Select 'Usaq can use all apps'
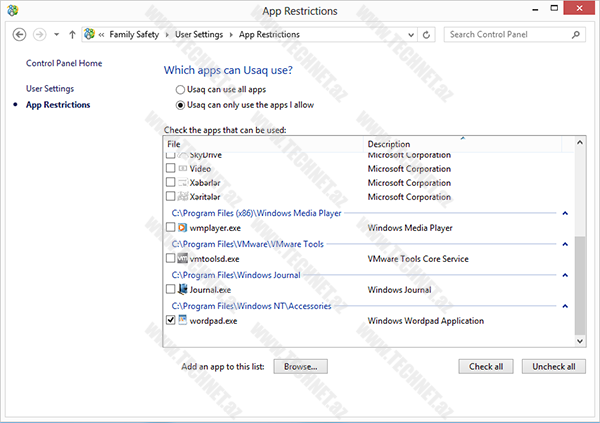600x423 pixels. tap(180, 89)
